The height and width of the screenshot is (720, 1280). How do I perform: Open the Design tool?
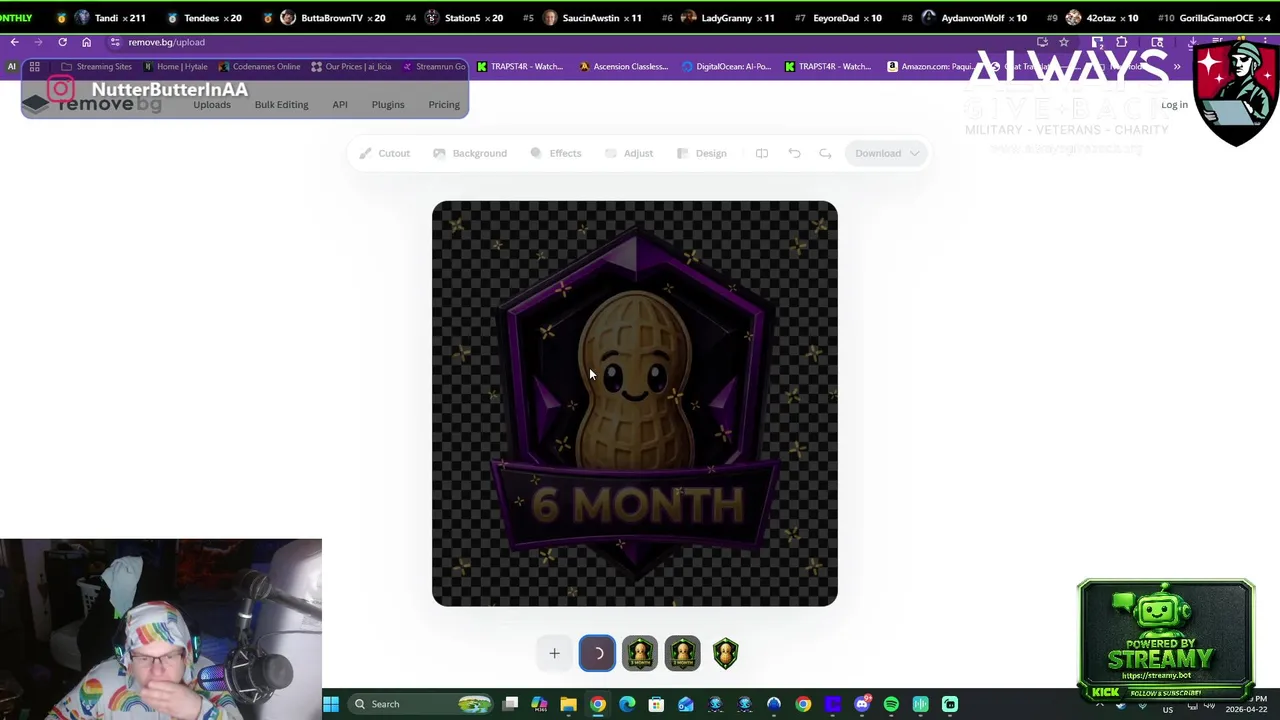702,153
